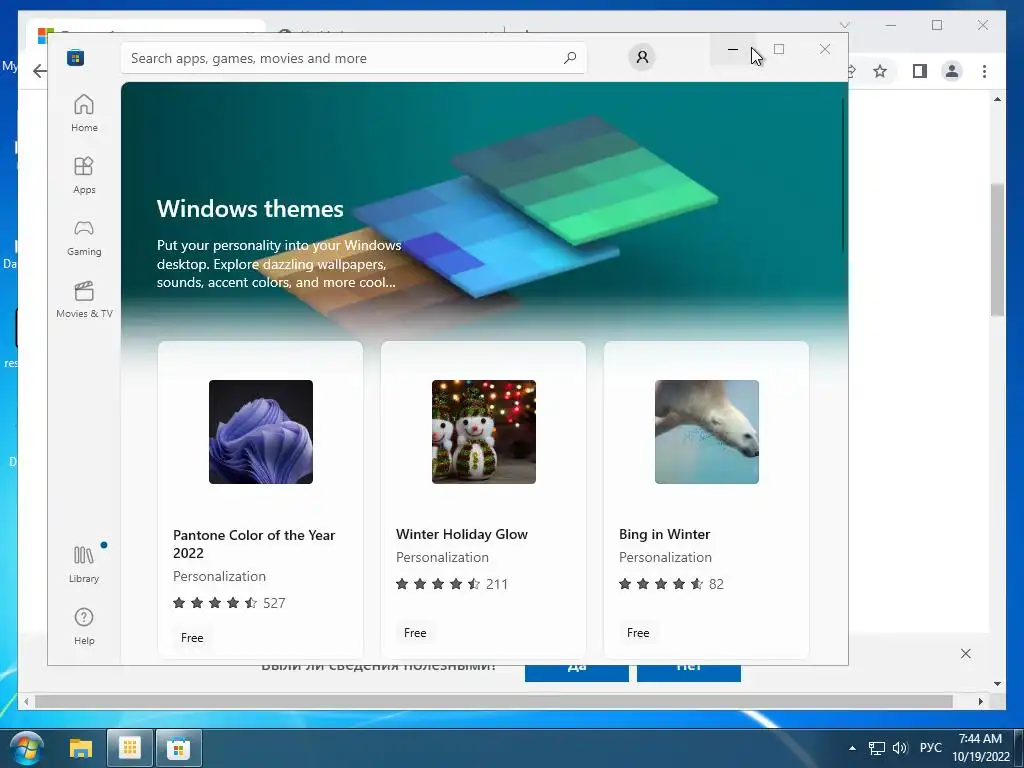The width and height of the screenshot is (1024, 768).
Task: Minimize the Microsoft Store window
Action: [733, 49]
